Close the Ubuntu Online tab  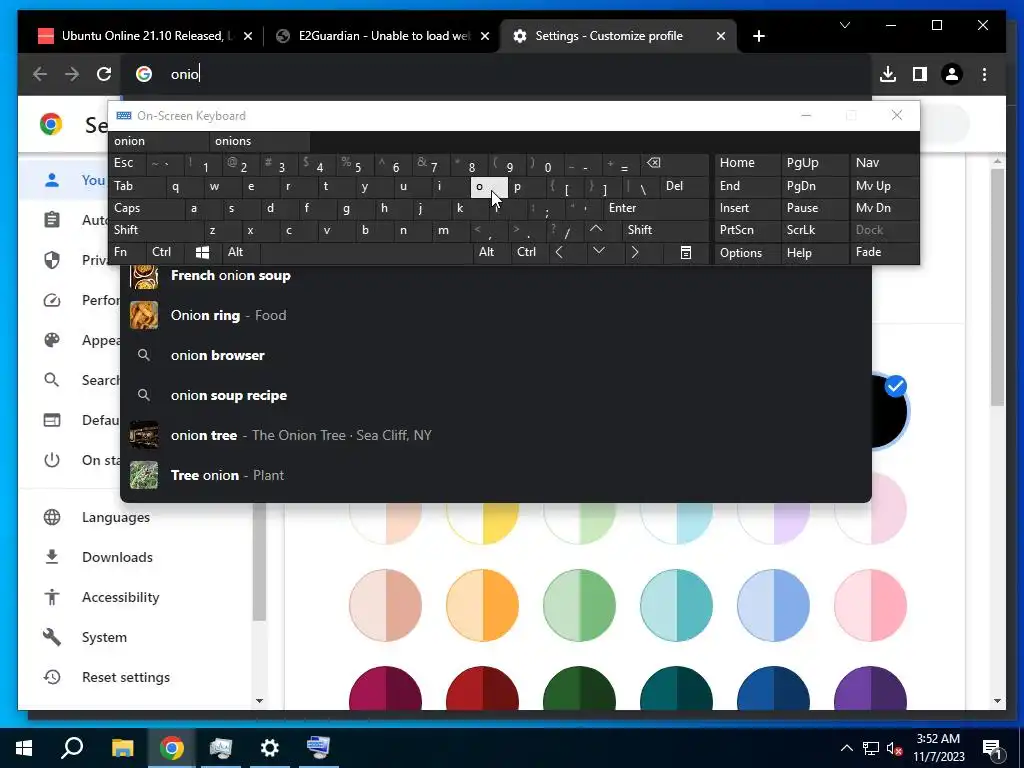pos(248,36)
